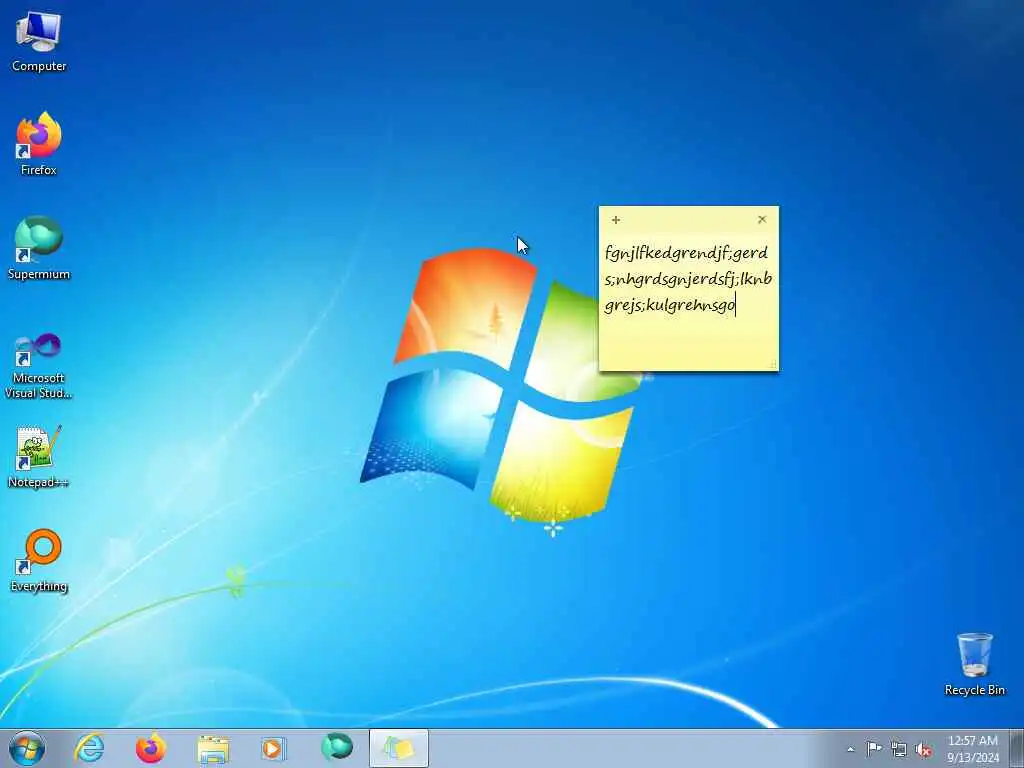Launch Supermium from the taskbar
This screenshot has height=768, width=1024.
point(336,748)
